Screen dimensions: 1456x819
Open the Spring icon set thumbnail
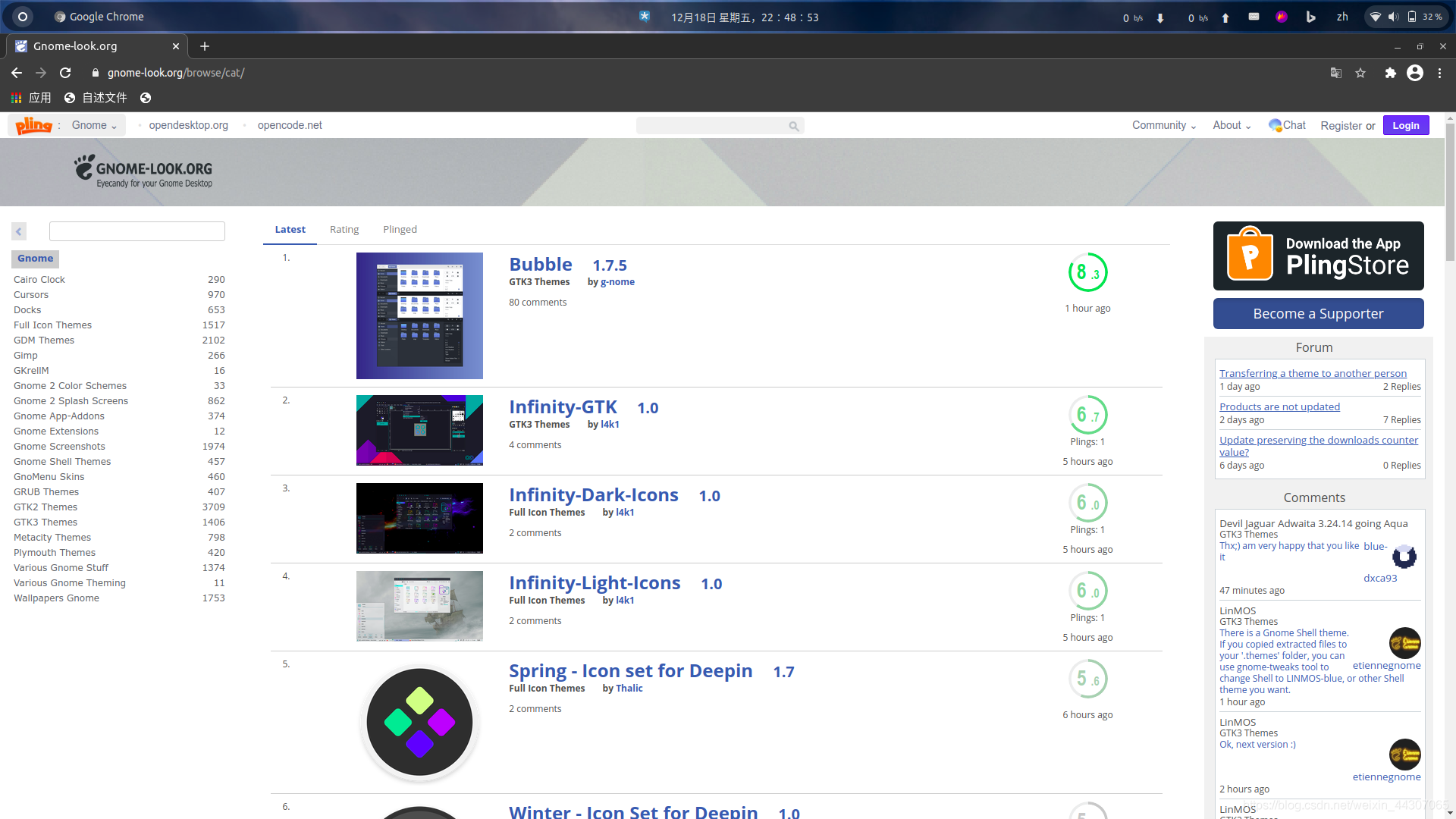419,723
